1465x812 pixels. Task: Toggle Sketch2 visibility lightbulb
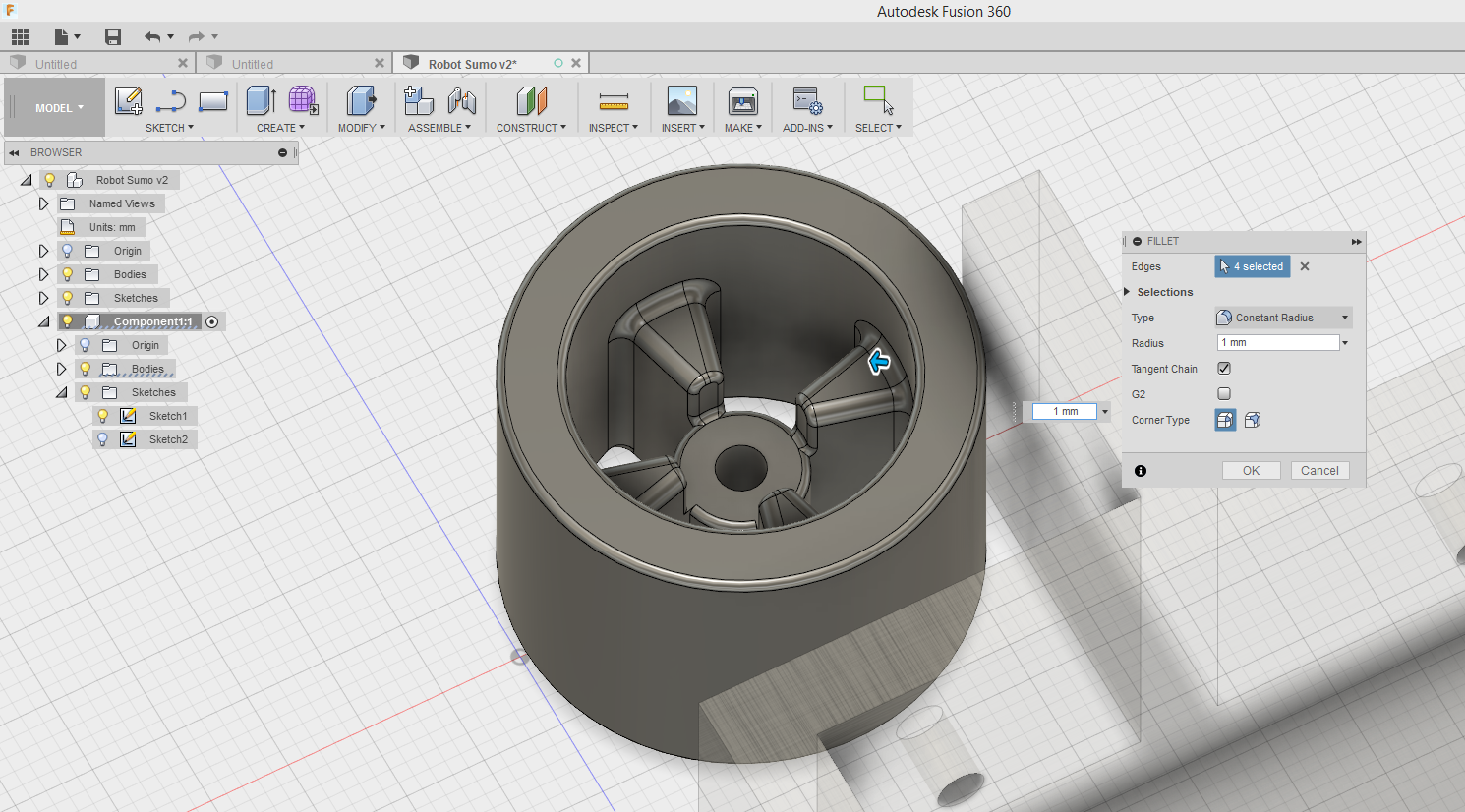[x=103, y=439]
